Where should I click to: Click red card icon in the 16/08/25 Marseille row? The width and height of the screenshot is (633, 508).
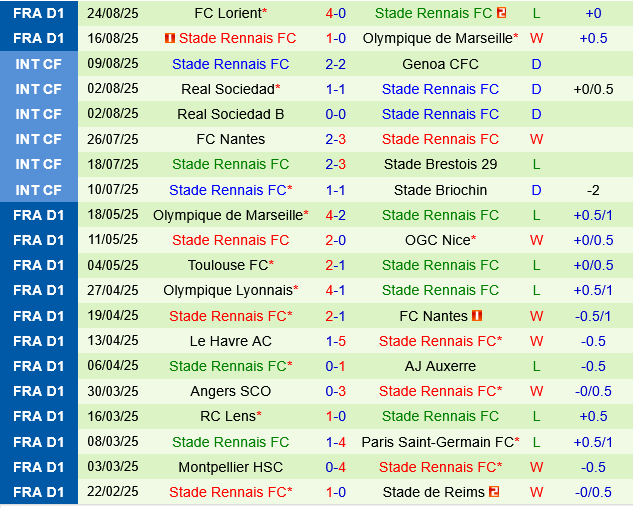tap(170, 39)
